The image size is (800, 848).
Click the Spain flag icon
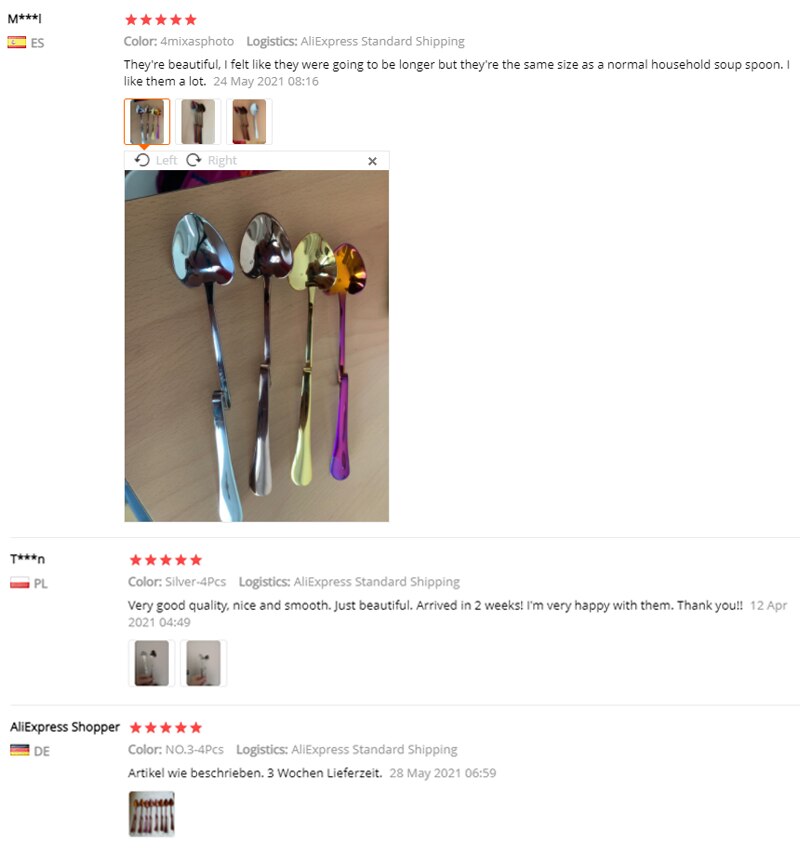(17, 42)
